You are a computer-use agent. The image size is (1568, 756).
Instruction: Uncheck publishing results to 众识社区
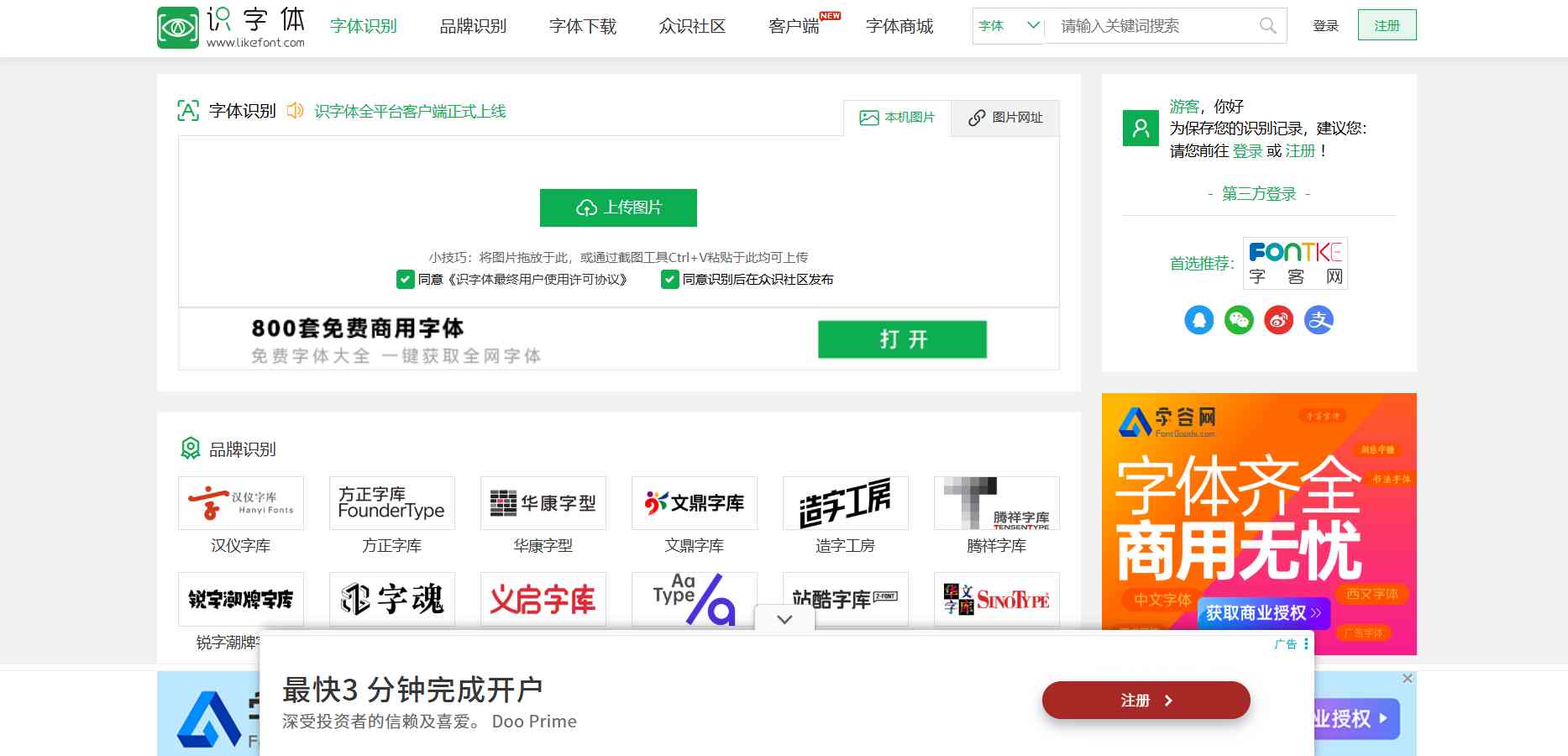669,279
